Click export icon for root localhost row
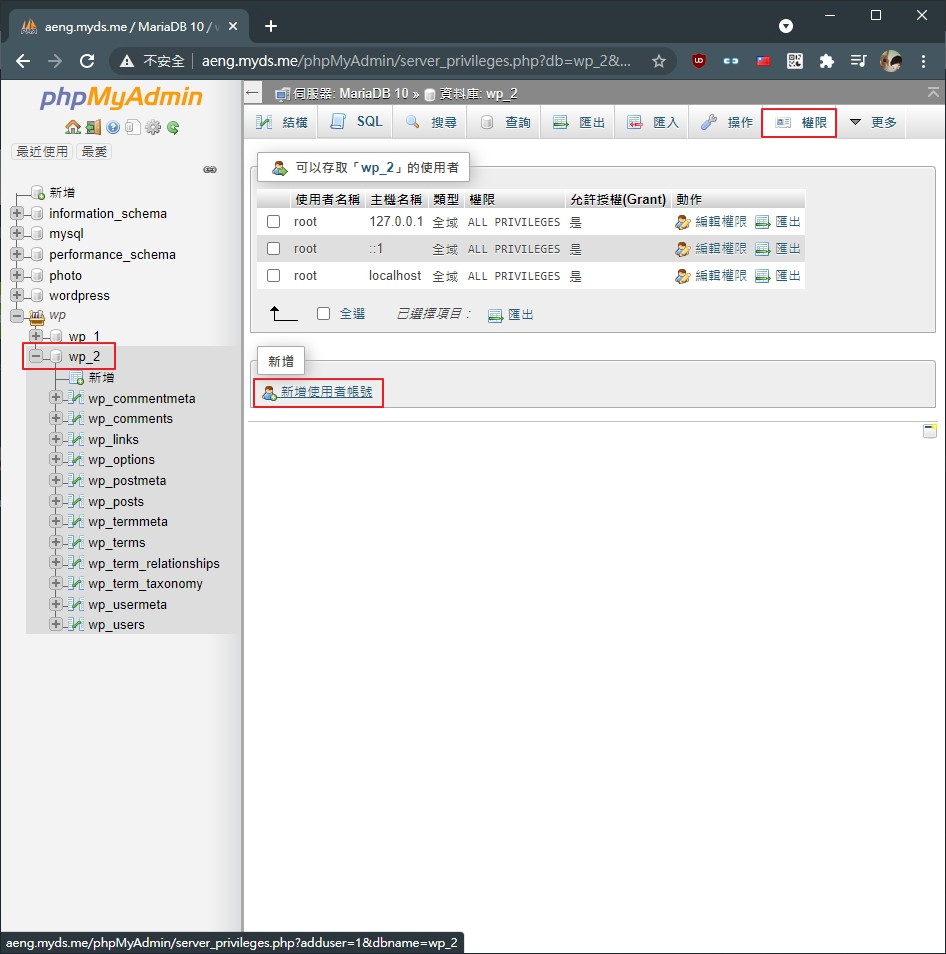Viewport: 946px width, 954px height. coord(762,276)
